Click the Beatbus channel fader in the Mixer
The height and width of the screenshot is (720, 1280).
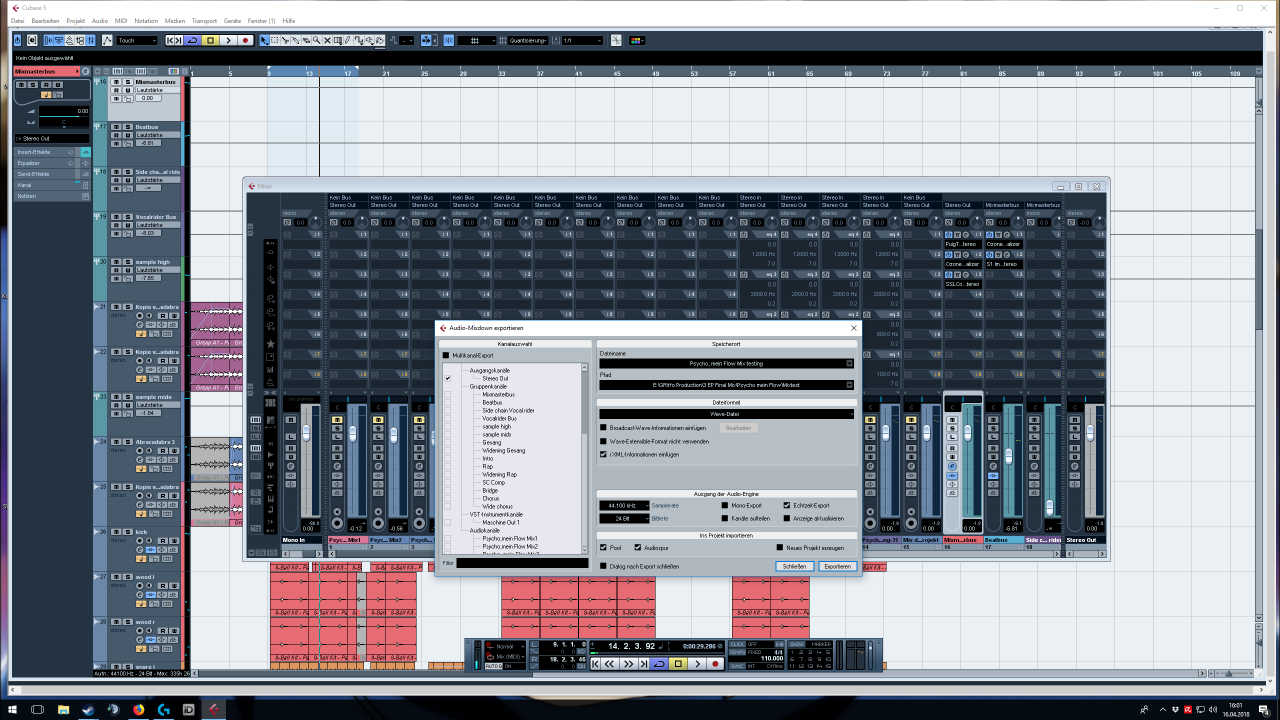(1009, 456)
